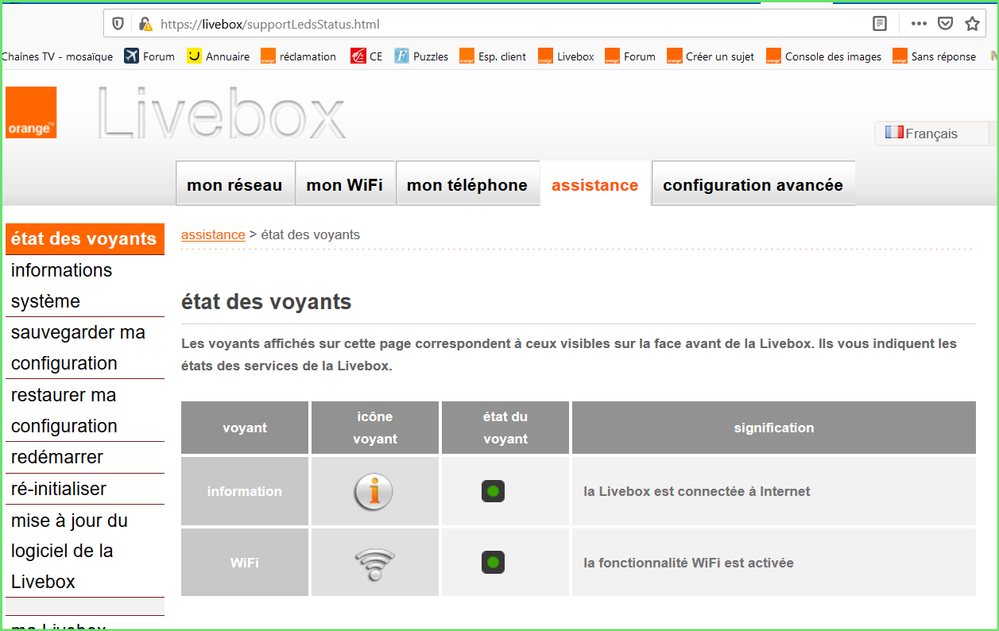Click the 'icône voyant' column header
This screenshot has width=999, height=631.
click(375, 428)
